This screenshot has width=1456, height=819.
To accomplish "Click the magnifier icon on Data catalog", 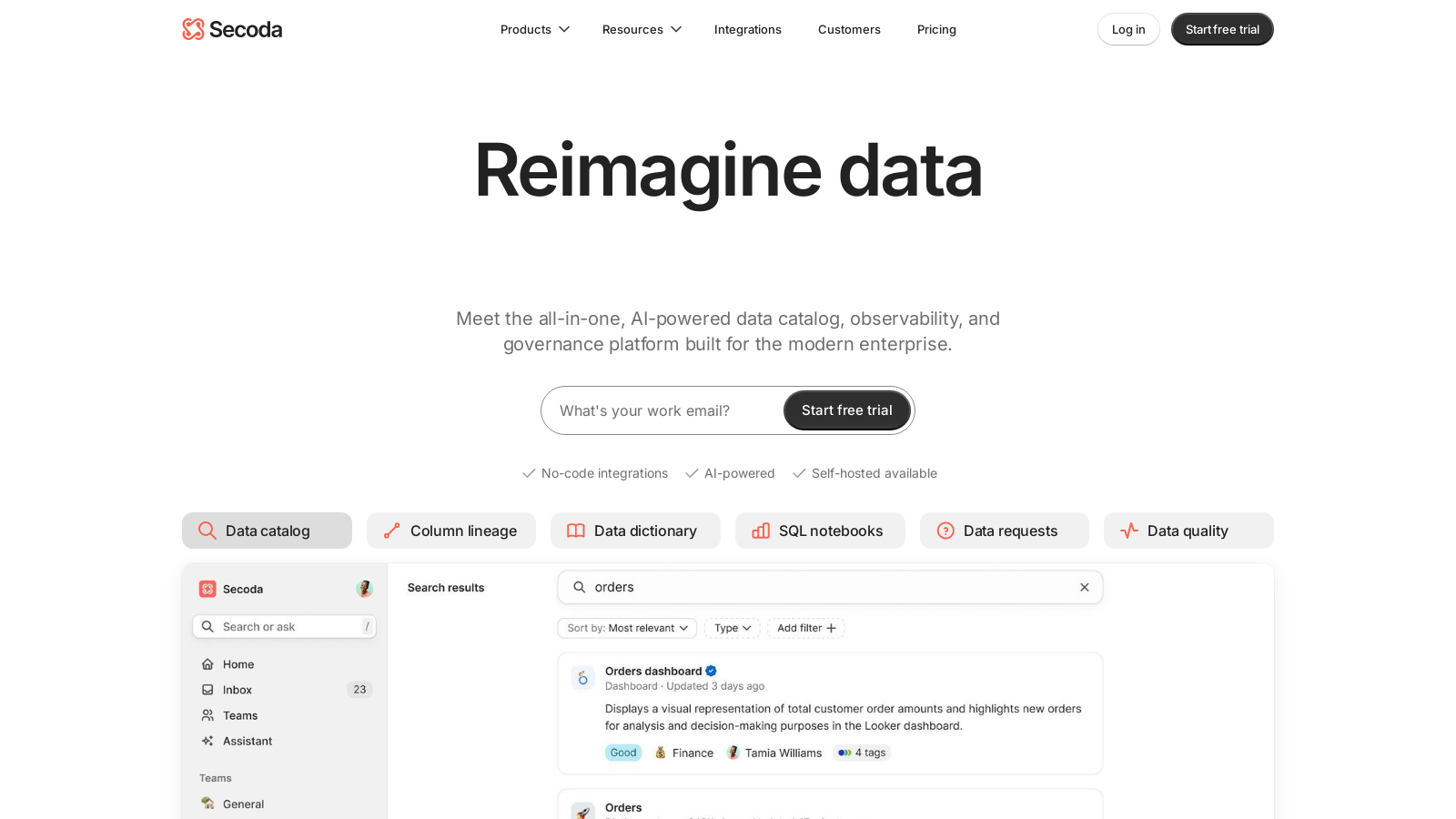I will click(207, 531).
